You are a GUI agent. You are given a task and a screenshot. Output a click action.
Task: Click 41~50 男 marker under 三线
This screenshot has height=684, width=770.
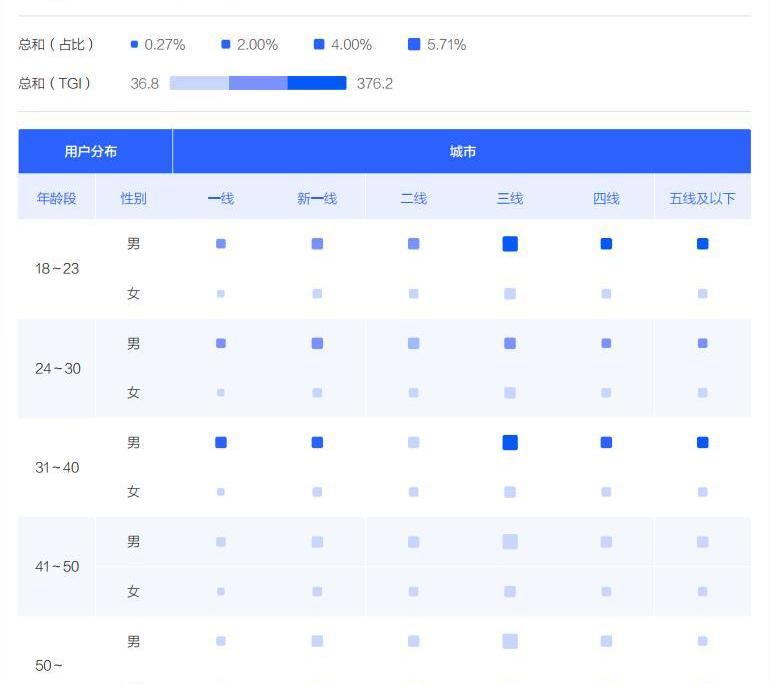510,542
